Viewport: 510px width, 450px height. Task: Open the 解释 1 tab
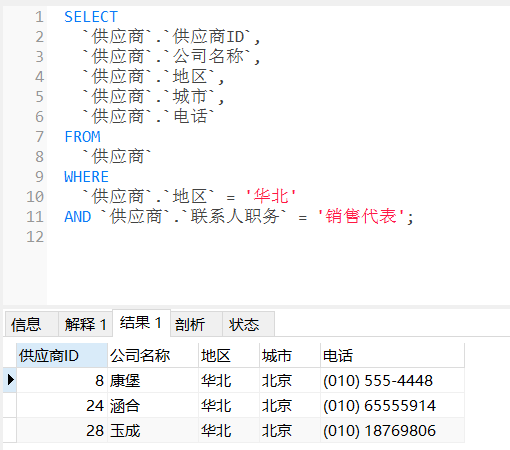(85, 324)
